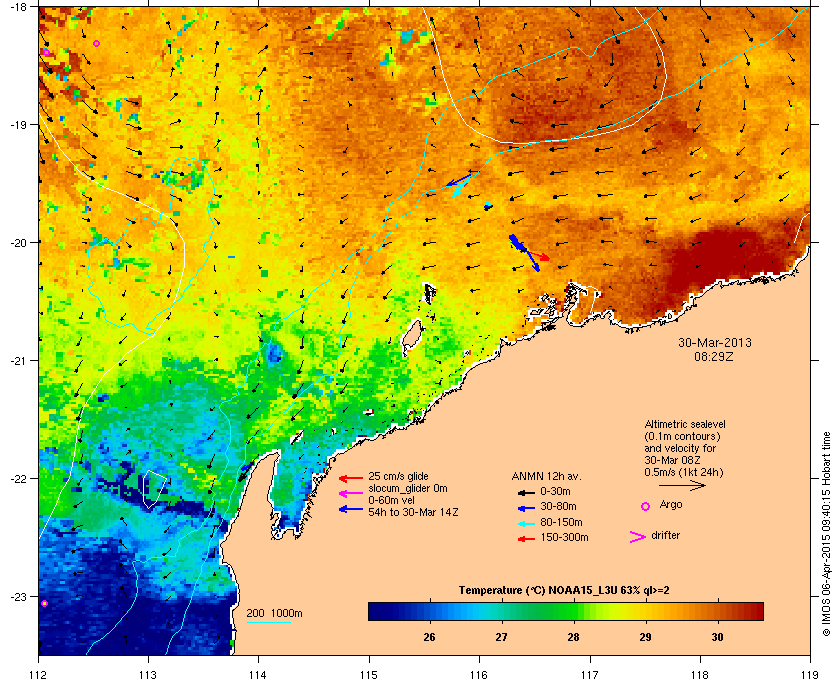This screenshot has height=680, width=840.
Task: Click the 'ANMN 12h av.' heading
Action: 546,476
